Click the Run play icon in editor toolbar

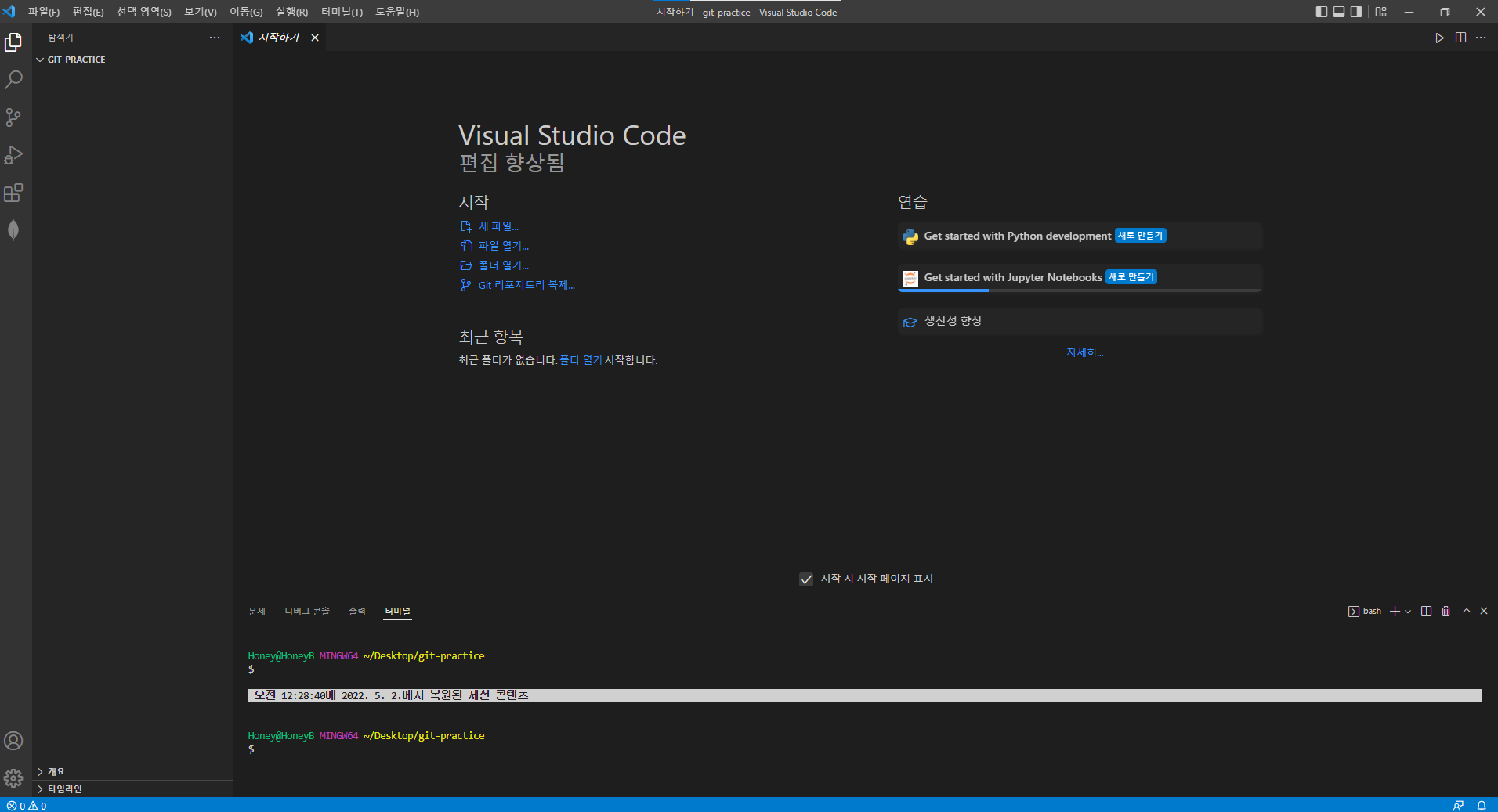(1439, 38)
